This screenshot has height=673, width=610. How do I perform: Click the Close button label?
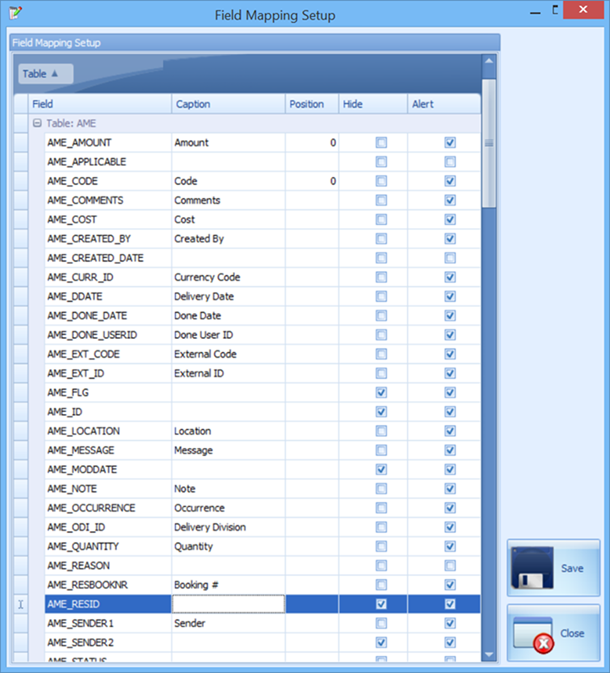[572, 634]
